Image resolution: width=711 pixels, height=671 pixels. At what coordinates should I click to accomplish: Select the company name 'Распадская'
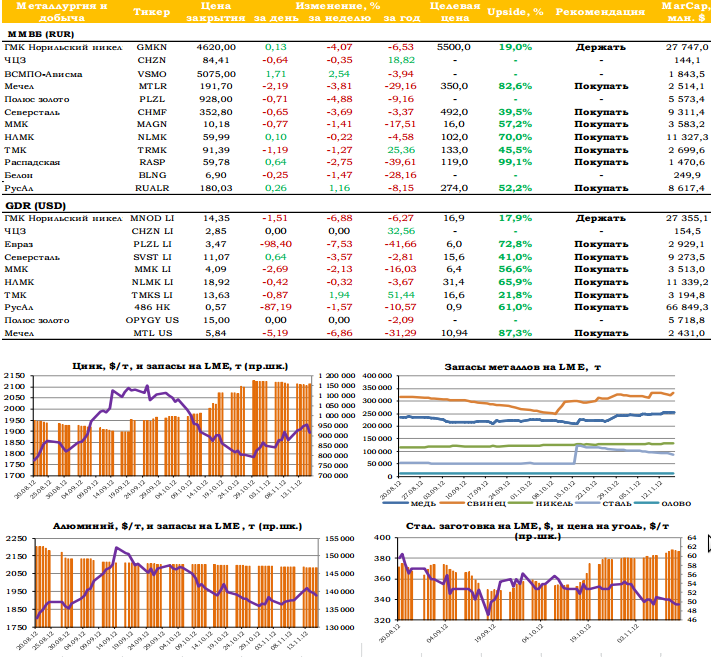pyautogui.click(x=32, y=162)
